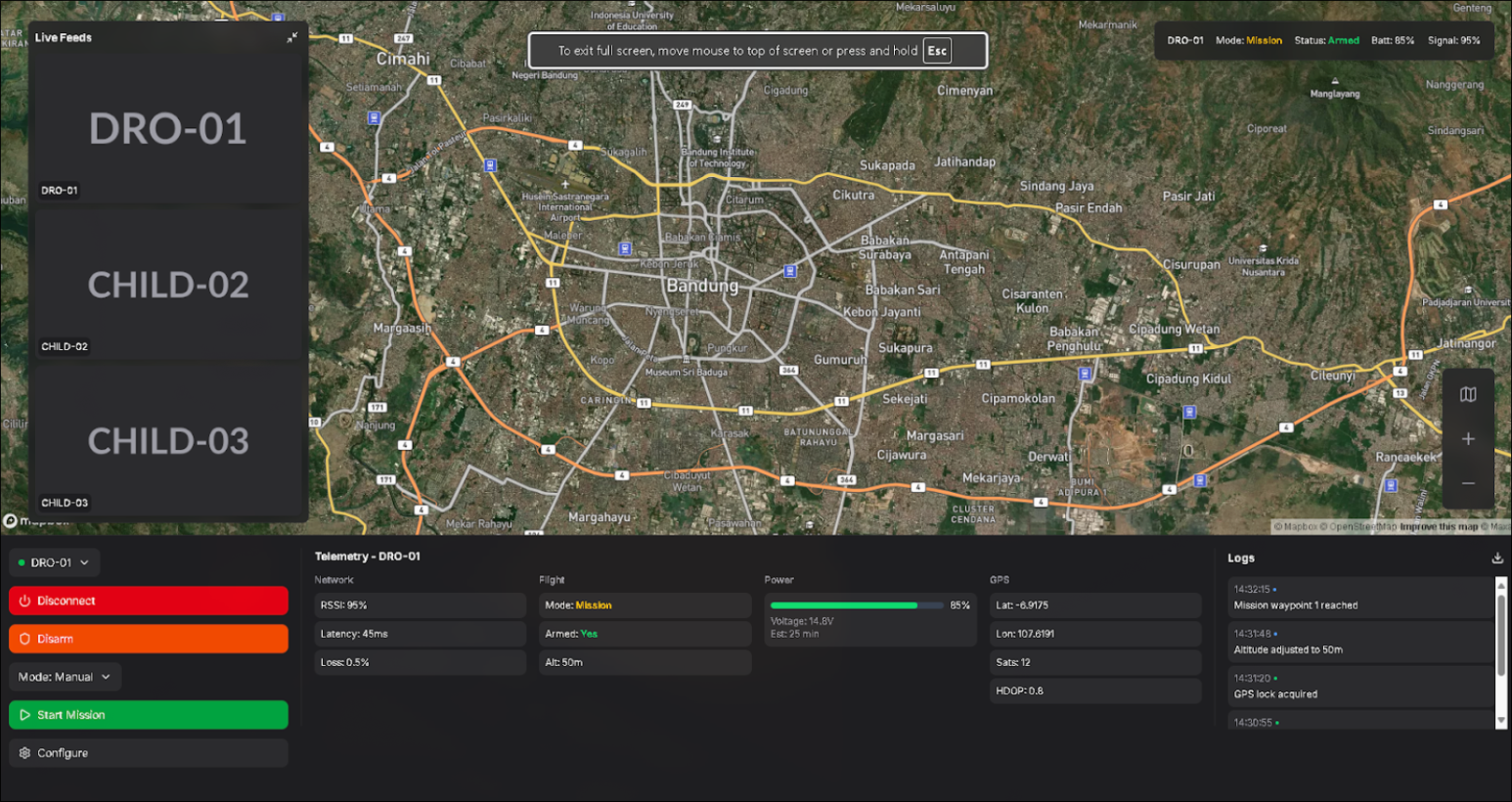
Task: Start the mission with the green button
Action: click(x=148, y=715)
